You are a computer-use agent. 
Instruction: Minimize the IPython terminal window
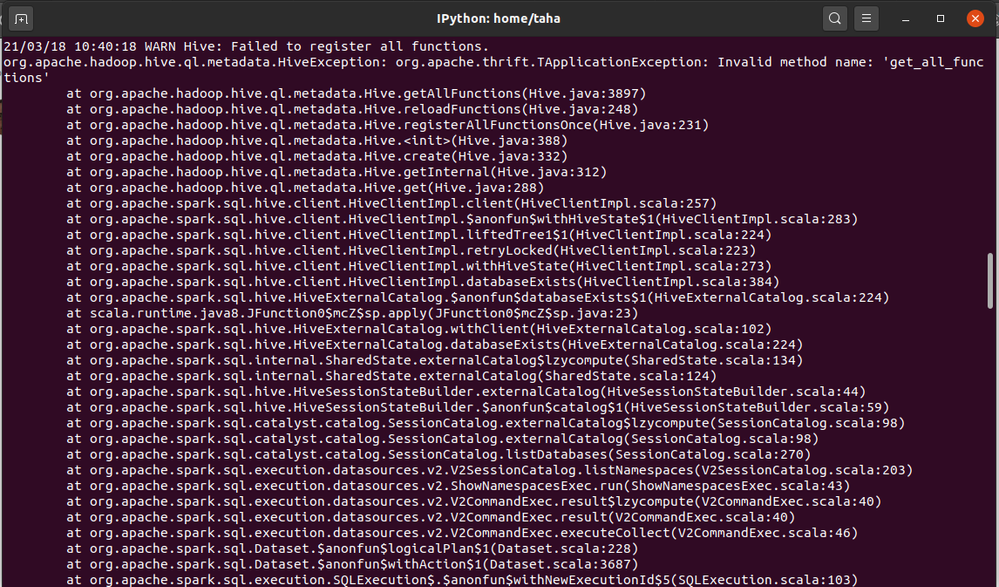click(905, 18)
